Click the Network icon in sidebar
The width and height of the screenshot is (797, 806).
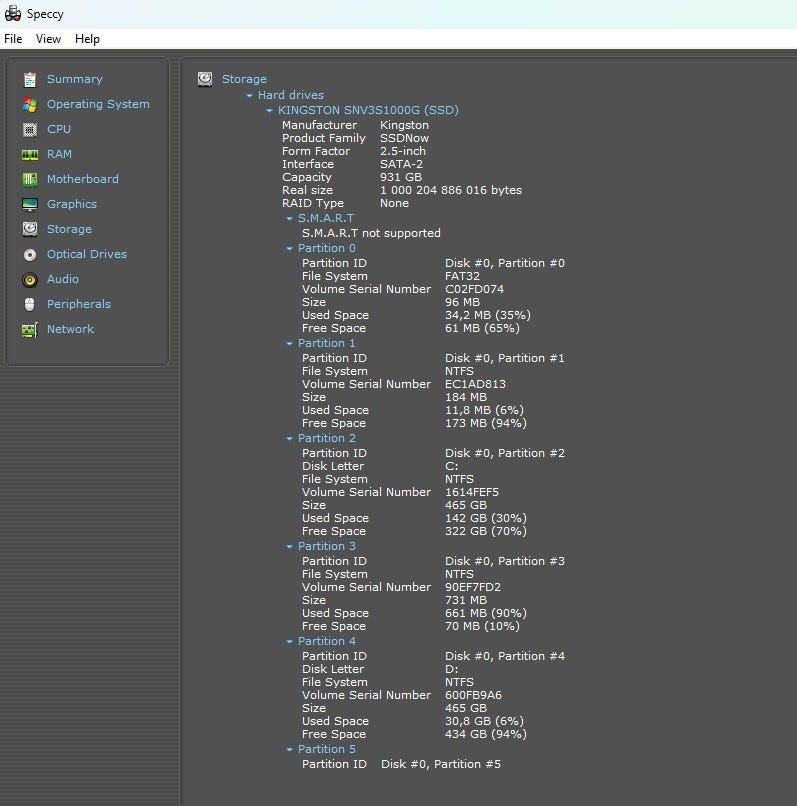pyautogui.click(x=29, y=329)
